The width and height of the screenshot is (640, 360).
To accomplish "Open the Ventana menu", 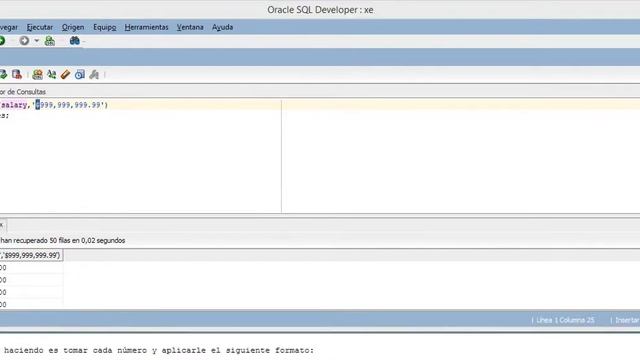I will coord(190,27).
